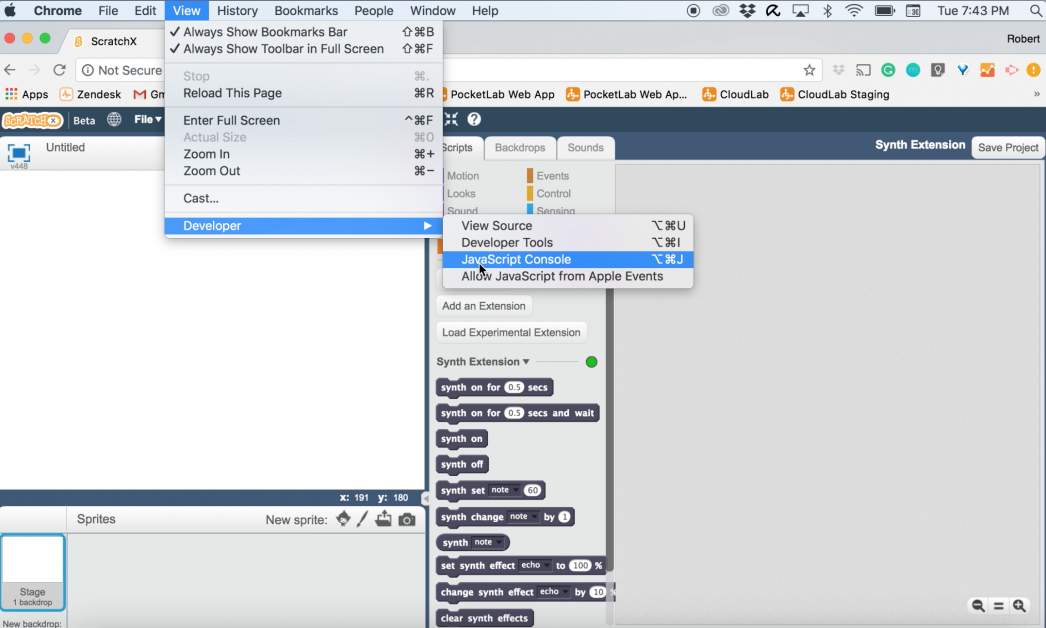Select JavaScript Console from Developer submenu
This screenshot has height=628, width=1046.
click(x=516, y=259)
